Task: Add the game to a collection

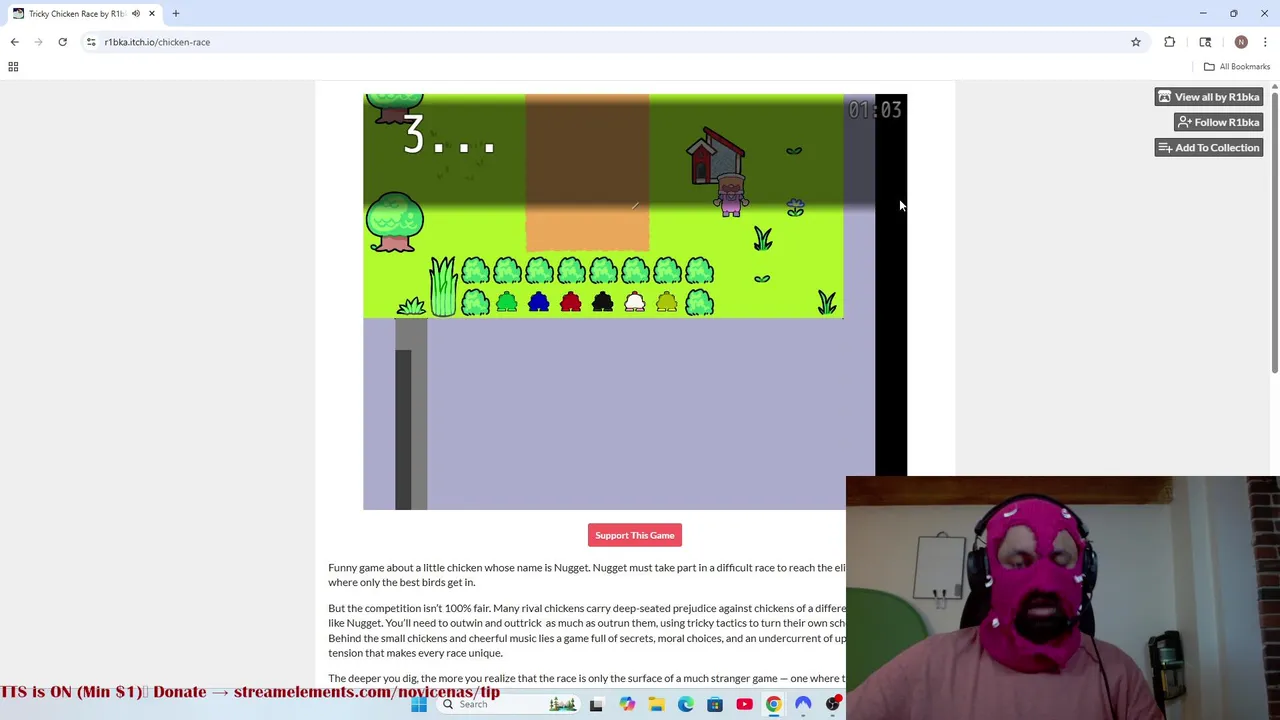Action: click(x=1208, y=148)
